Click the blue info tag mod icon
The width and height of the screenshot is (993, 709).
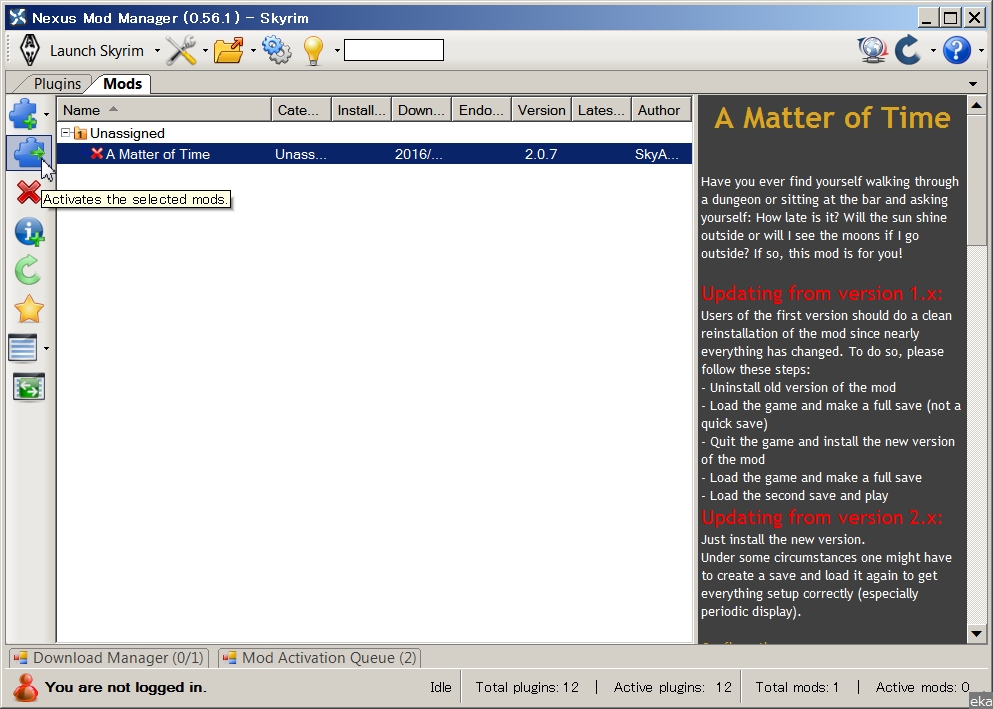pyautogui.click(x=28, y=232)
